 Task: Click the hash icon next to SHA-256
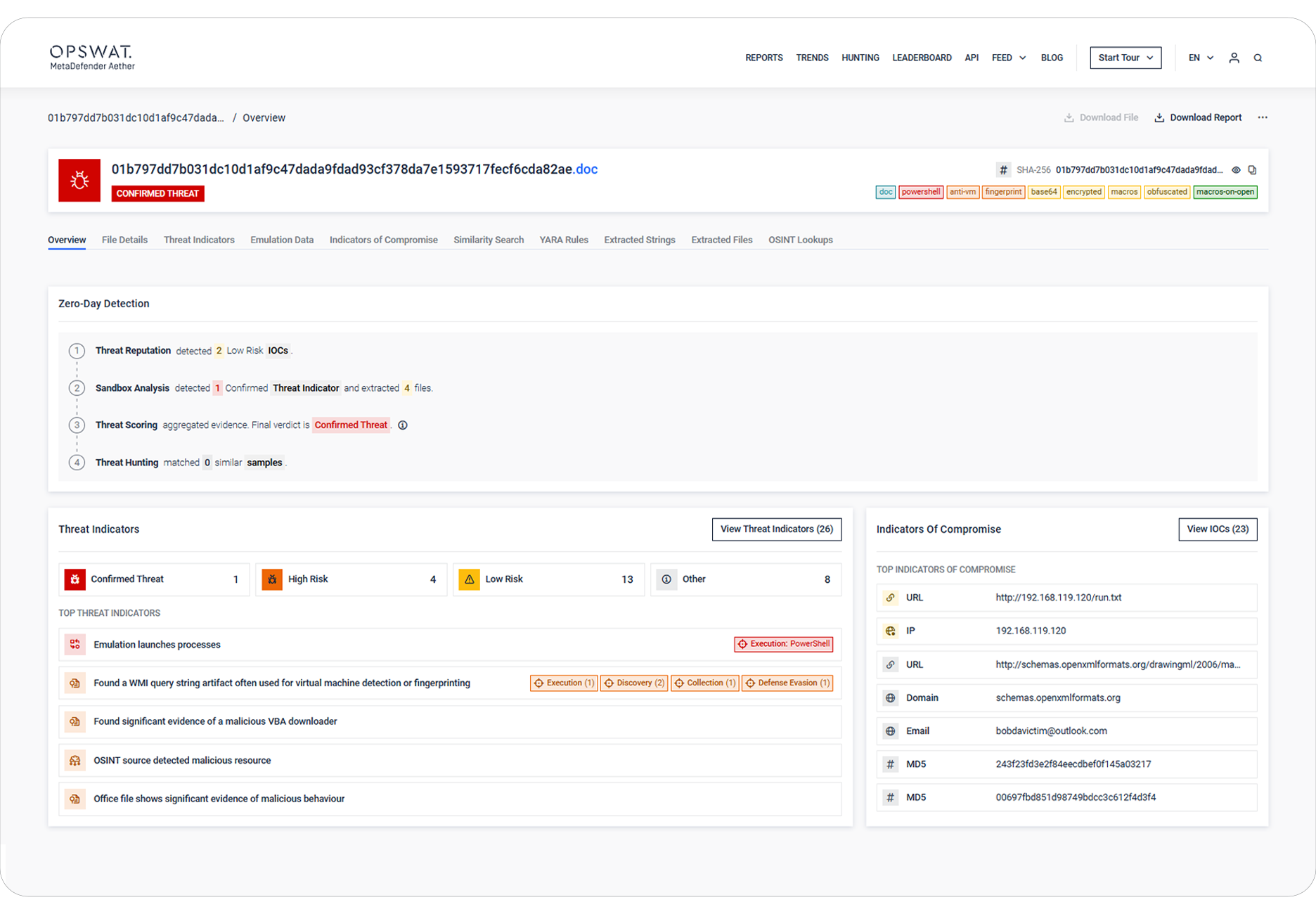coord(1003,170)
